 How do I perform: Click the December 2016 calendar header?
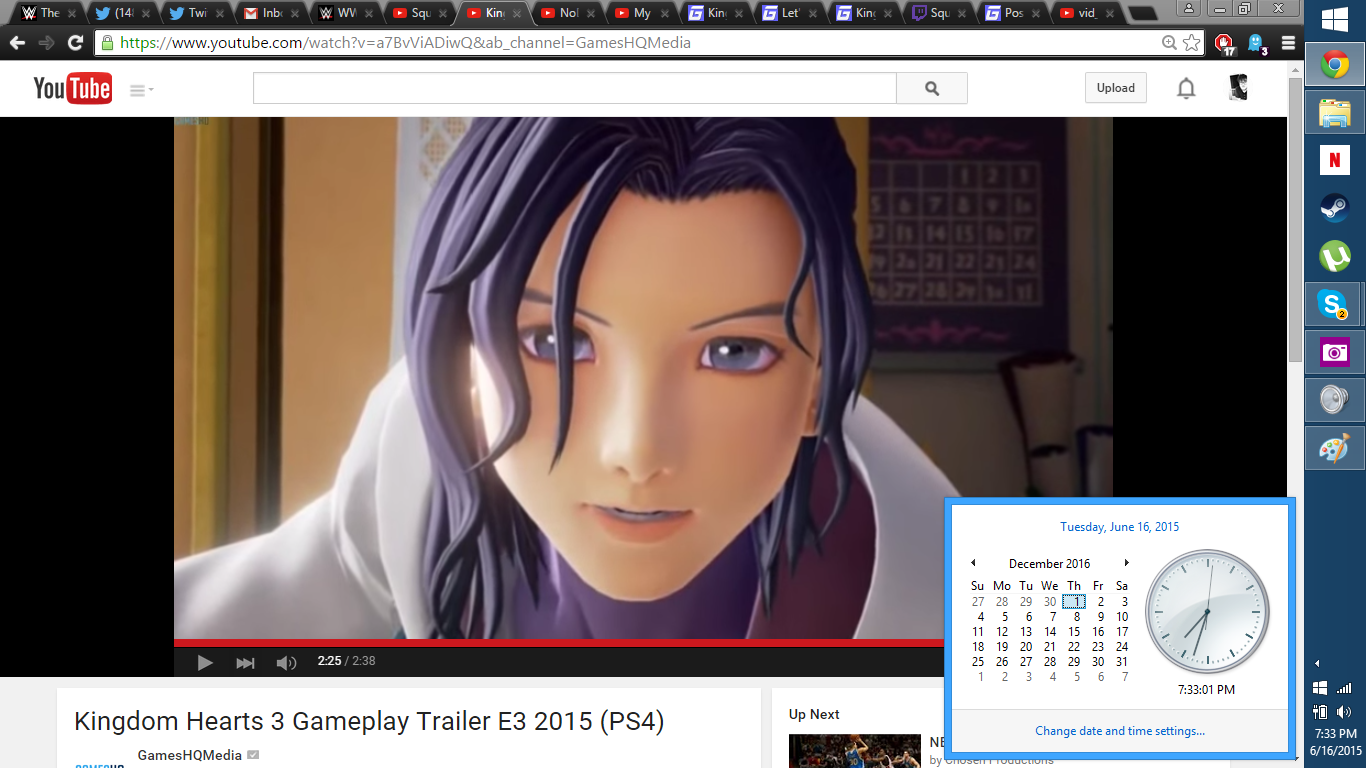(1050, 564)
